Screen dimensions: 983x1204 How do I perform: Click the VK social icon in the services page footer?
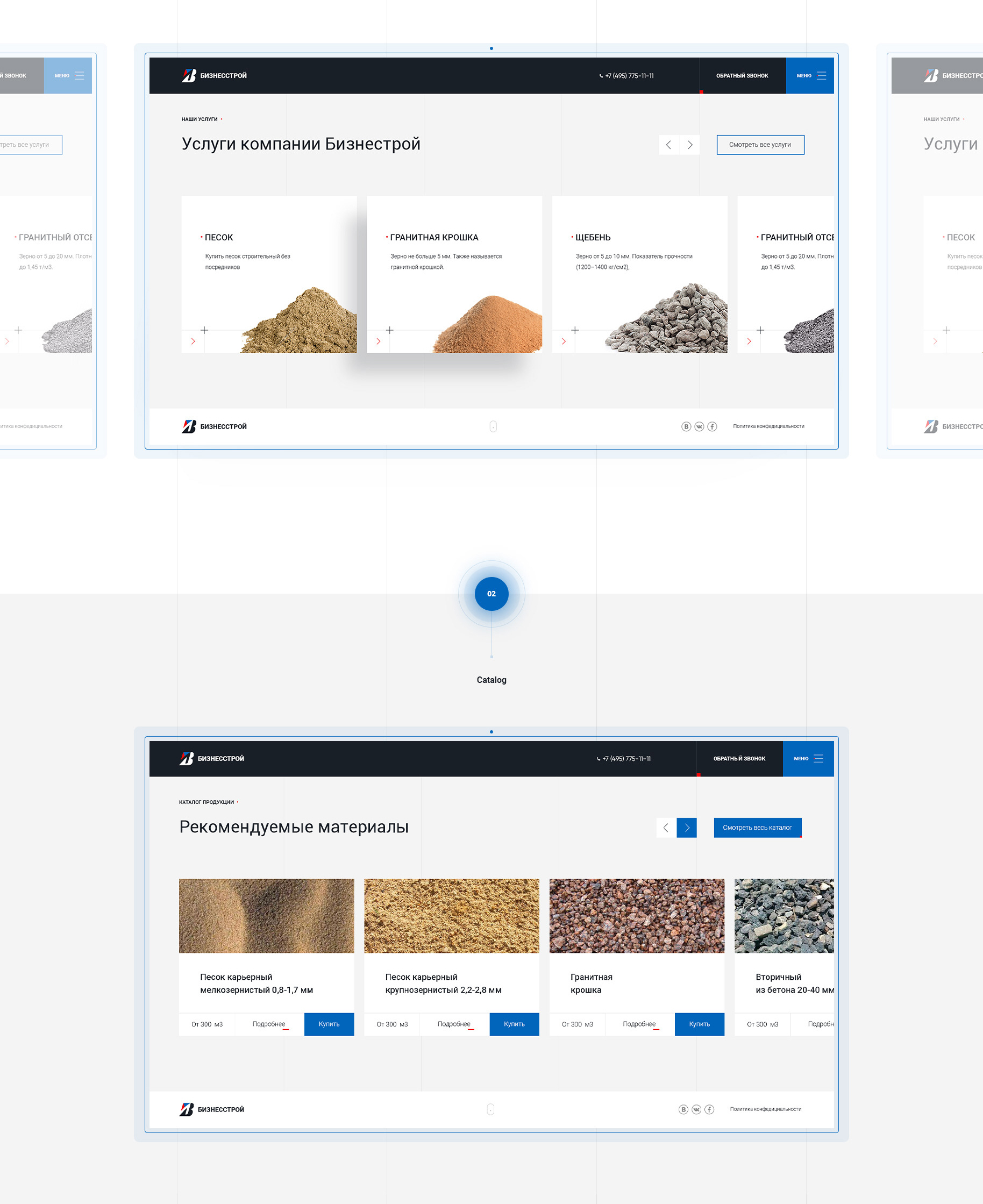coord(699,426)
